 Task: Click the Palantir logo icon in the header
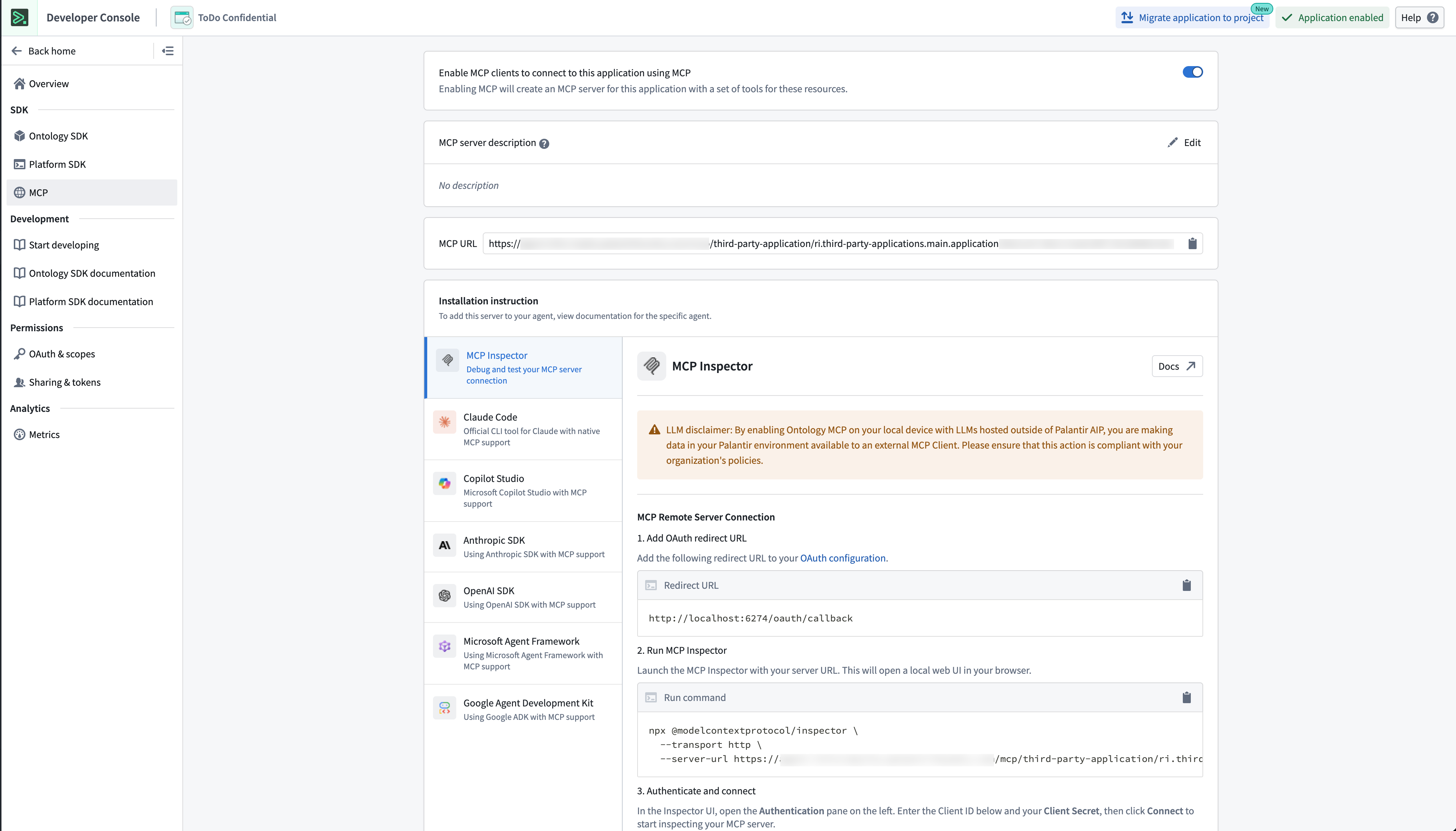(19, 18)
